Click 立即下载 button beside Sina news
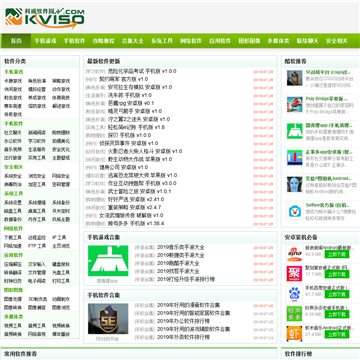360x360 pixels. (x=337, y=254)
